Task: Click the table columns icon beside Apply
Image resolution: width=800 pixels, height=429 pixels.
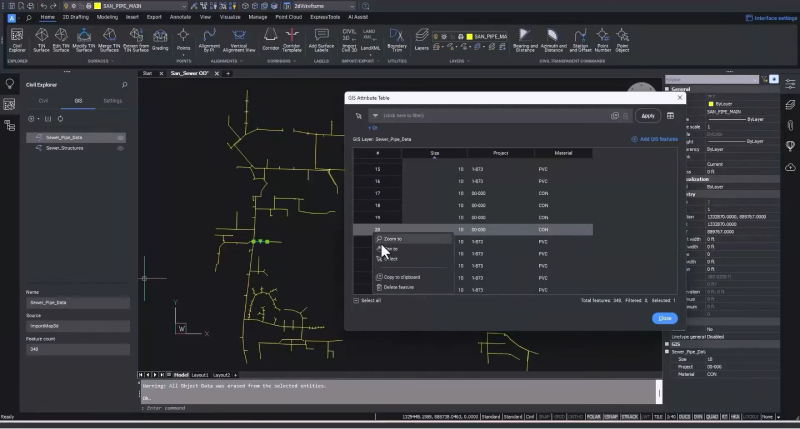Action: tap(670, 116)
